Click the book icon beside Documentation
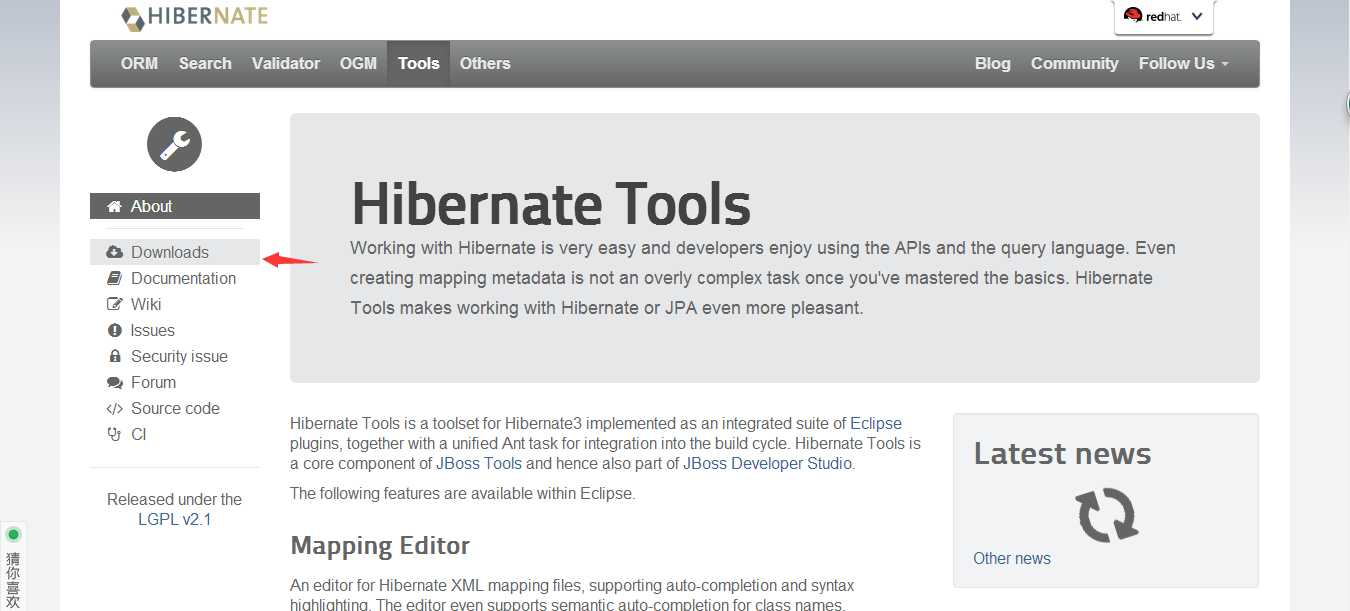This screenshot has width=1350, height=611. click(x=114, y=278)
